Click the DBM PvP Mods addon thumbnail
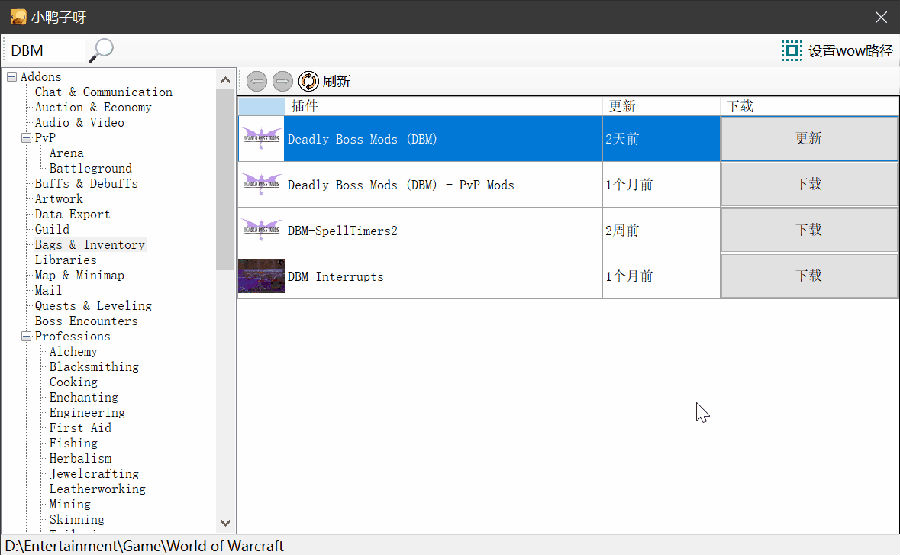Image resolution: width=900 pixels, height=555 pixels. pyautogui.click(x=262, y=184)
